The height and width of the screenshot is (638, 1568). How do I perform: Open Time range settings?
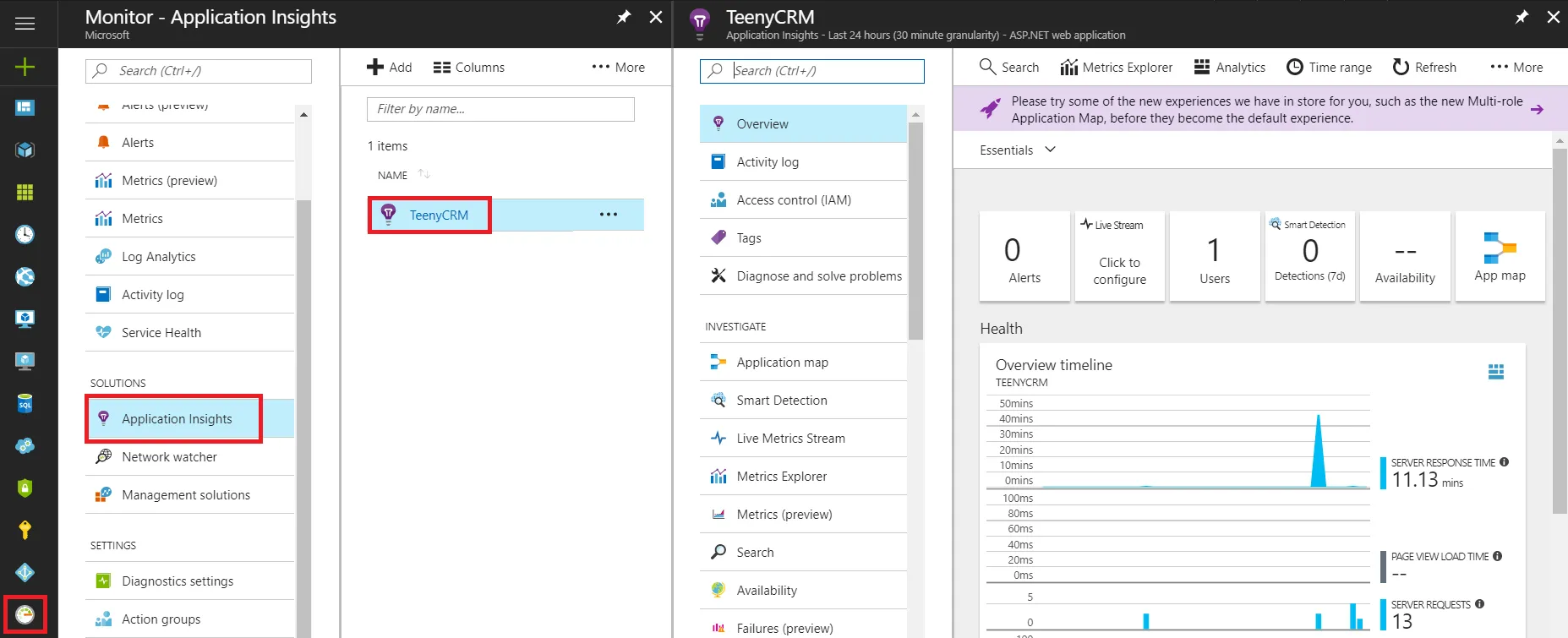tap(1329, 67)
